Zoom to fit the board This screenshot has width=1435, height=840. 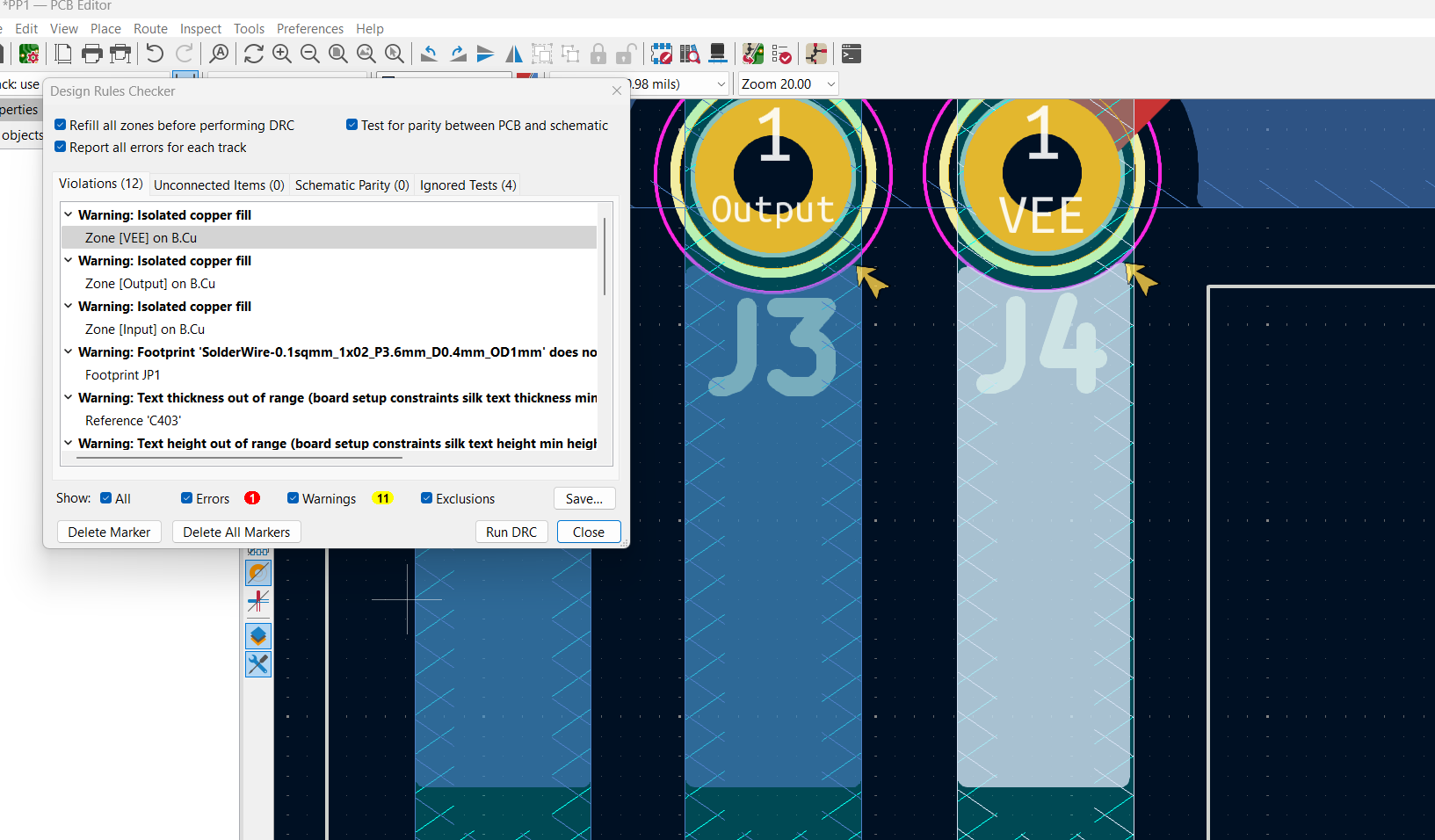coord(337,54)
